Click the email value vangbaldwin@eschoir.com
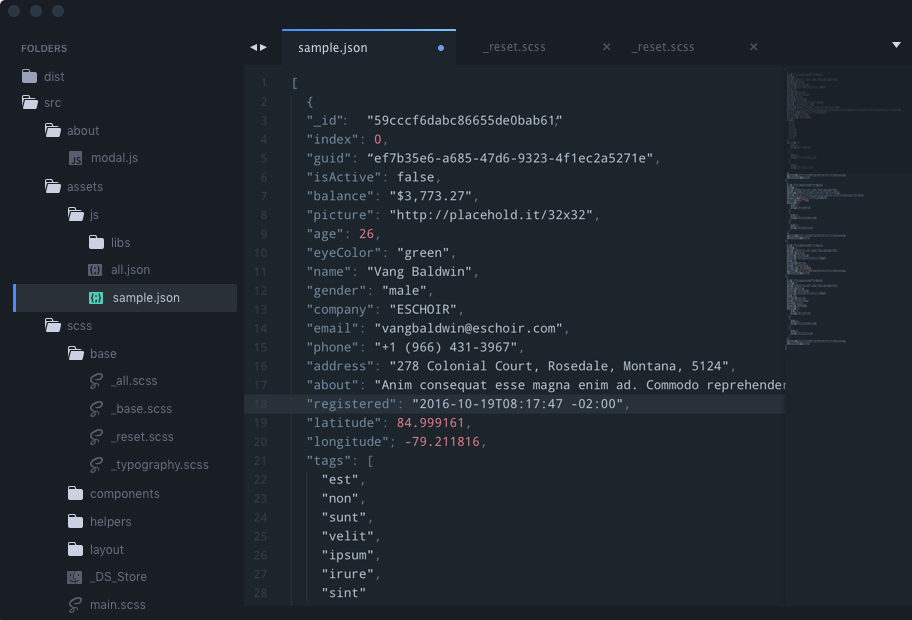Viewport: 912px width, 620px height. click(468, 328)
